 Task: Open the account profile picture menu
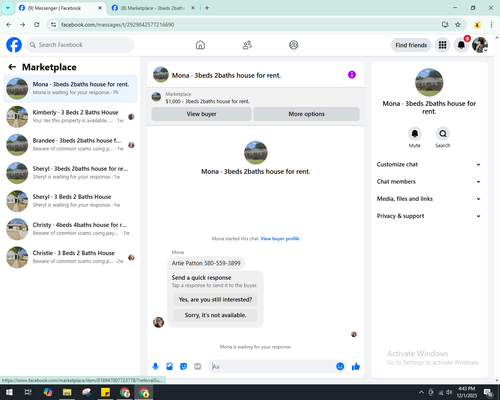point(480,45)
